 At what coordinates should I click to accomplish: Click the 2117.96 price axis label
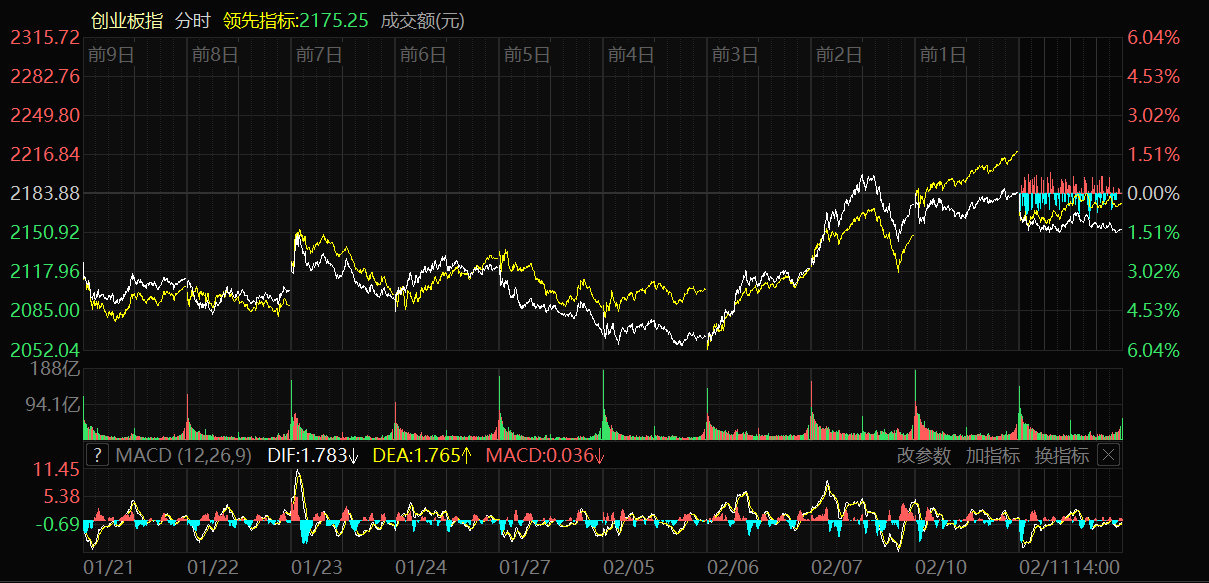click(45, 271)
